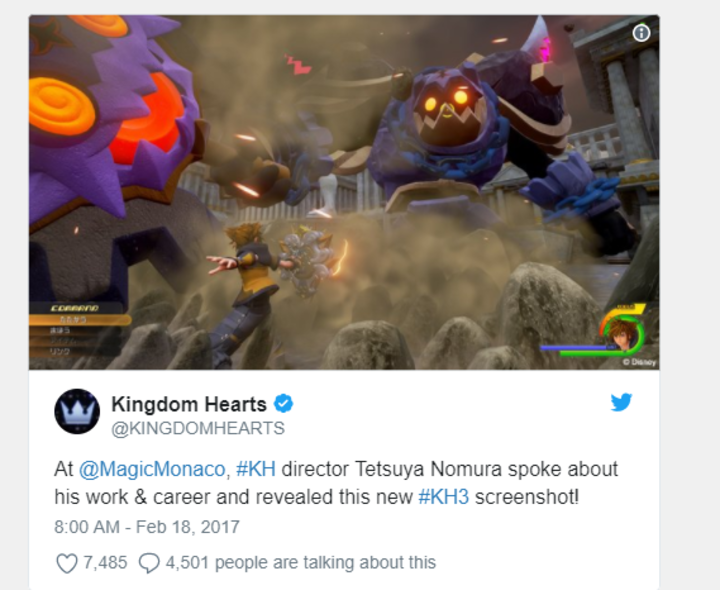The image size is (720, 590).
Task: Click the info icon on the image
Action: [x=641, y=33]
